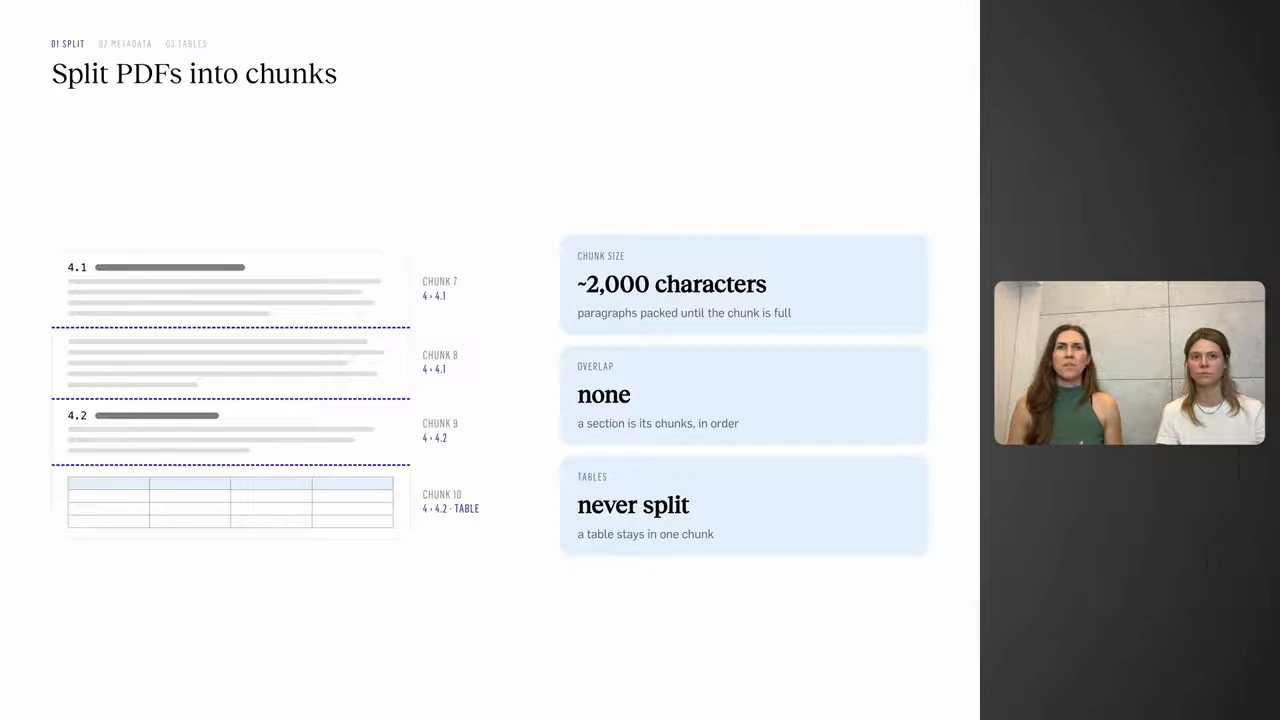Select the "01 SPLIT" step tab

tap(68, 44)
